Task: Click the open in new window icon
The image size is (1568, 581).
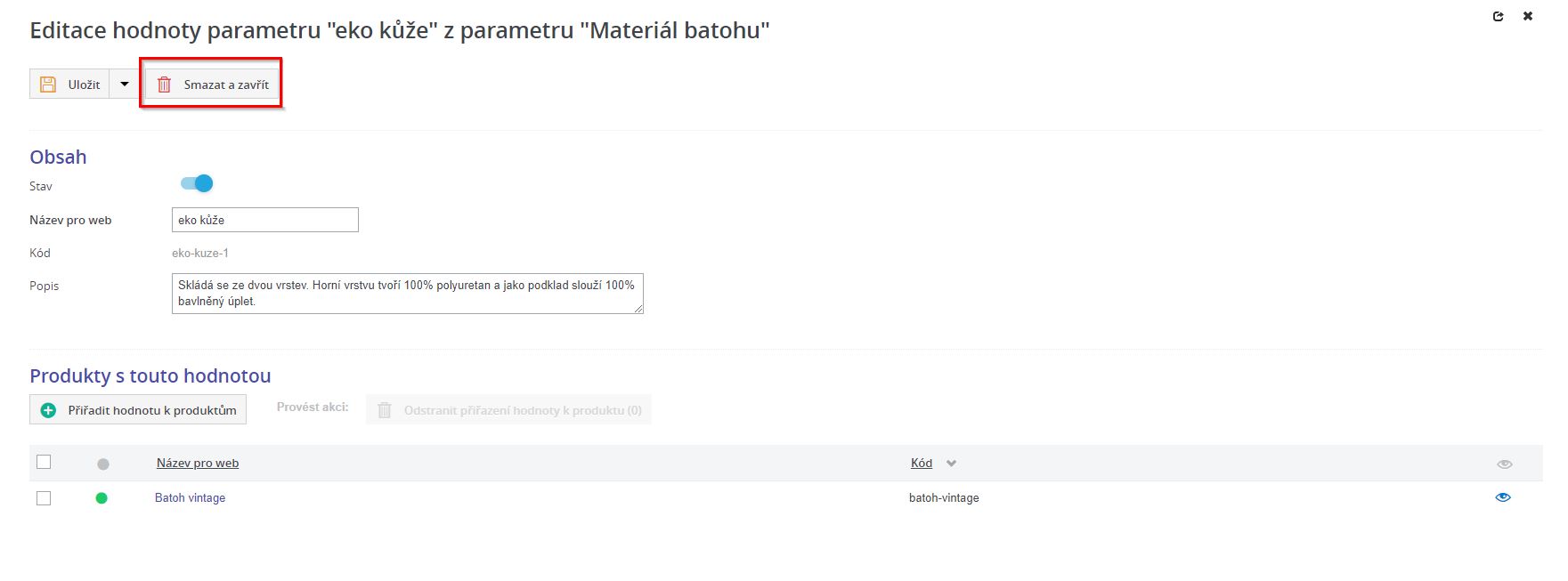Action: 1499,16
